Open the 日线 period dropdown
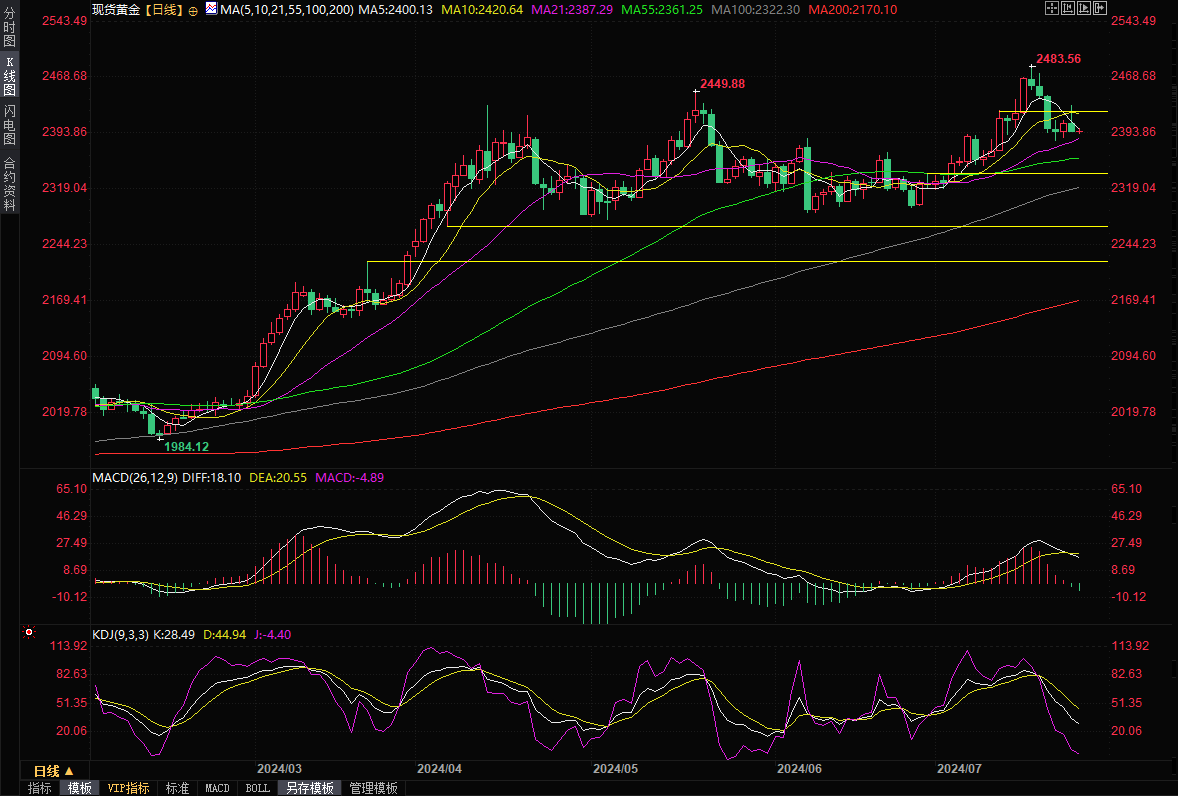The image size is (1178, 796). 53,771
